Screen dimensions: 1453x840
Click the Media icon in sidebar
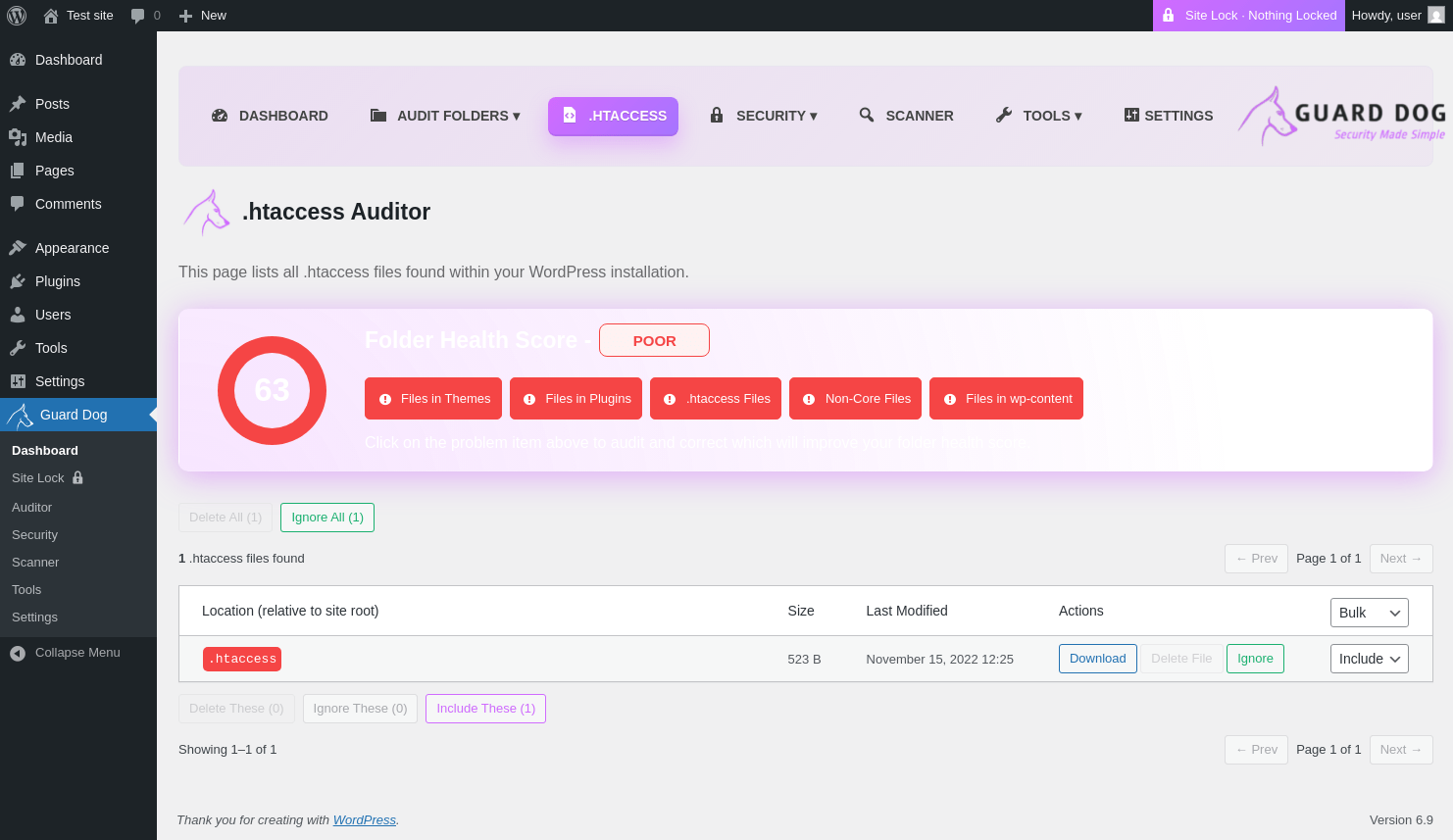(18, 137)
